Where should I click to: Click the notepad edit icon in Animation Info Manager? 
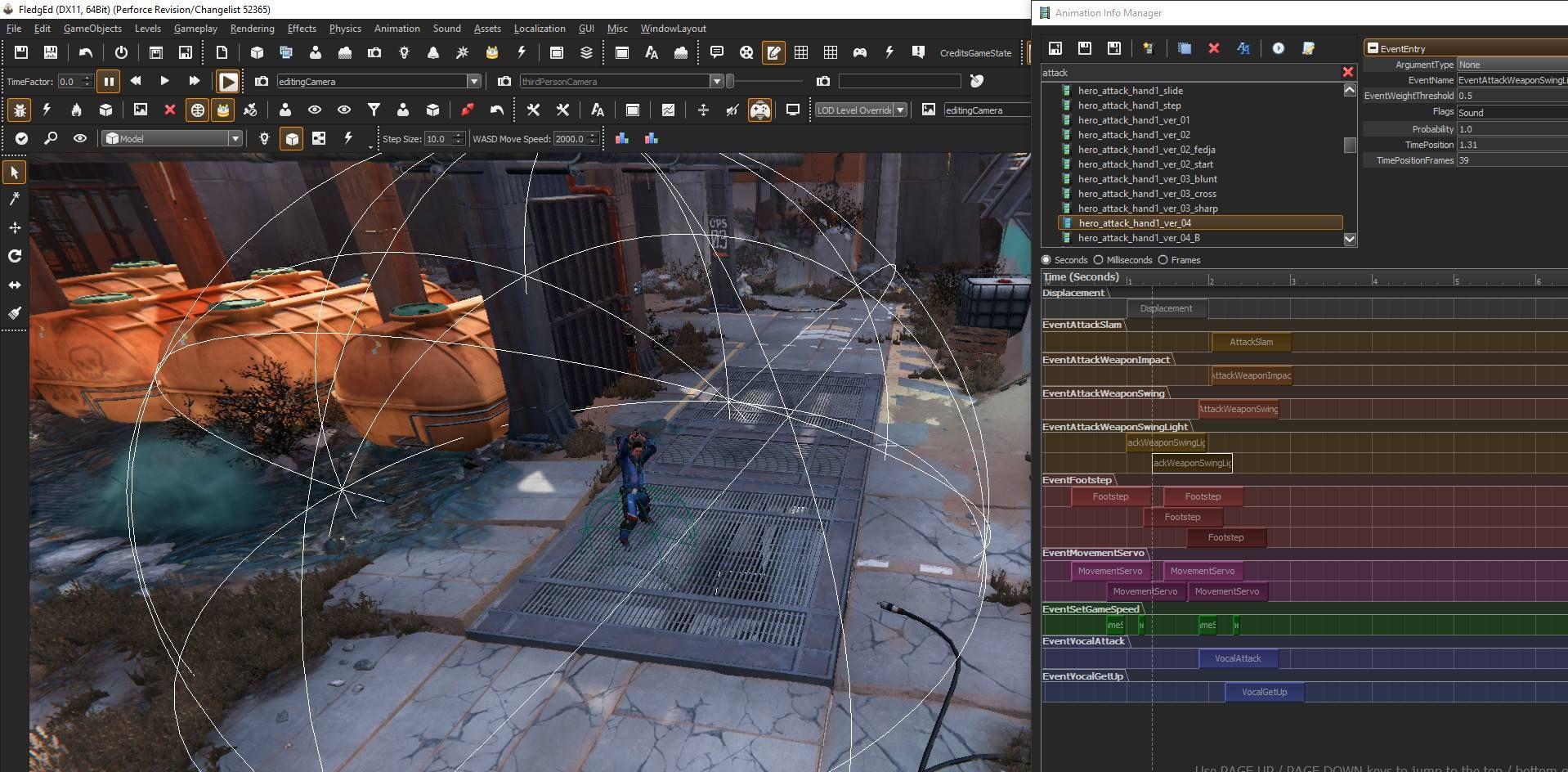pos(1308,48)
